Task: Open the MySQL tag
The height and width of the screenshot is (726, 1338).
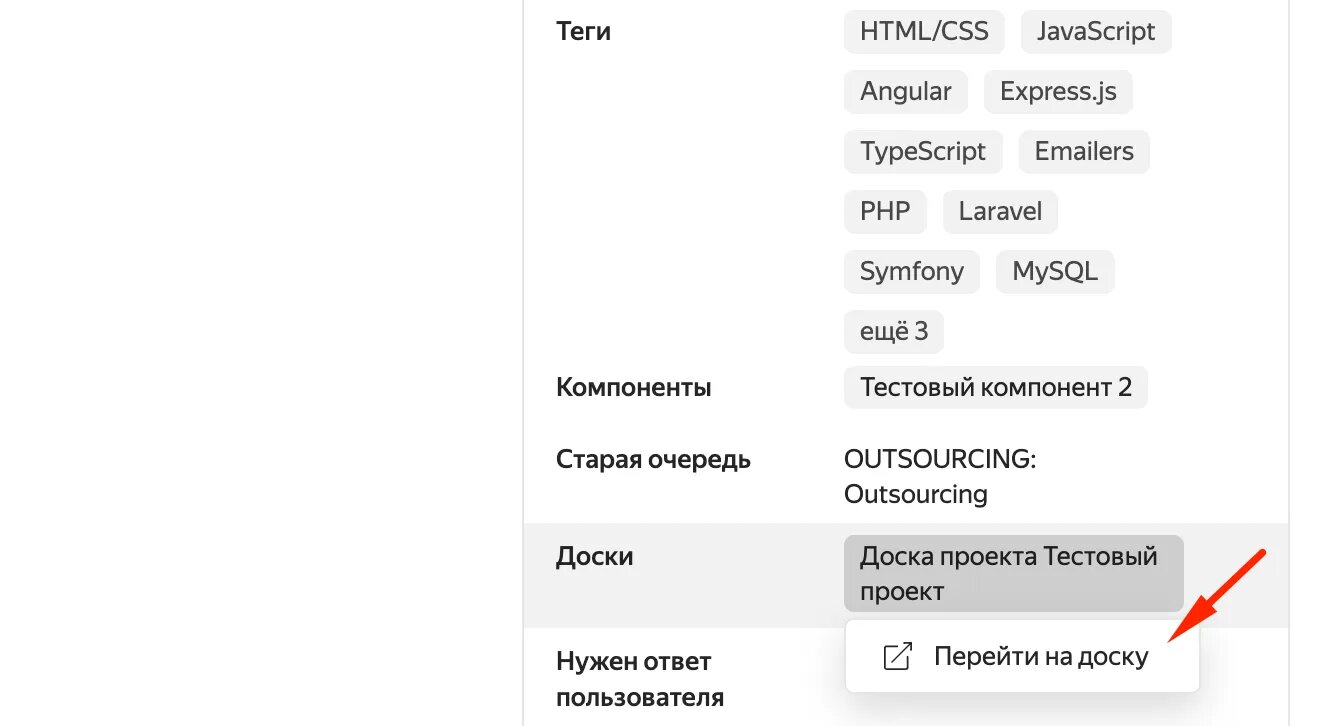Action: 1054,272
